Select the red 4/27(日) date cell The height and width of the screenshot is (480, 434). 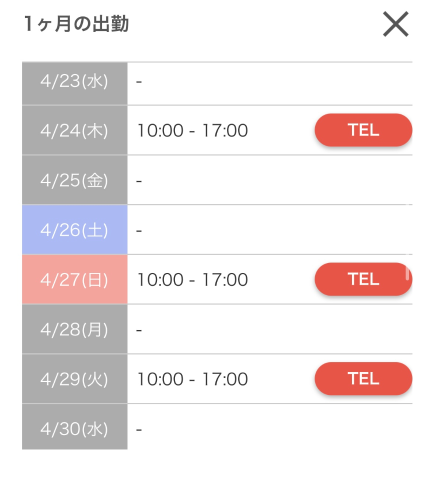tap(75, 279)
